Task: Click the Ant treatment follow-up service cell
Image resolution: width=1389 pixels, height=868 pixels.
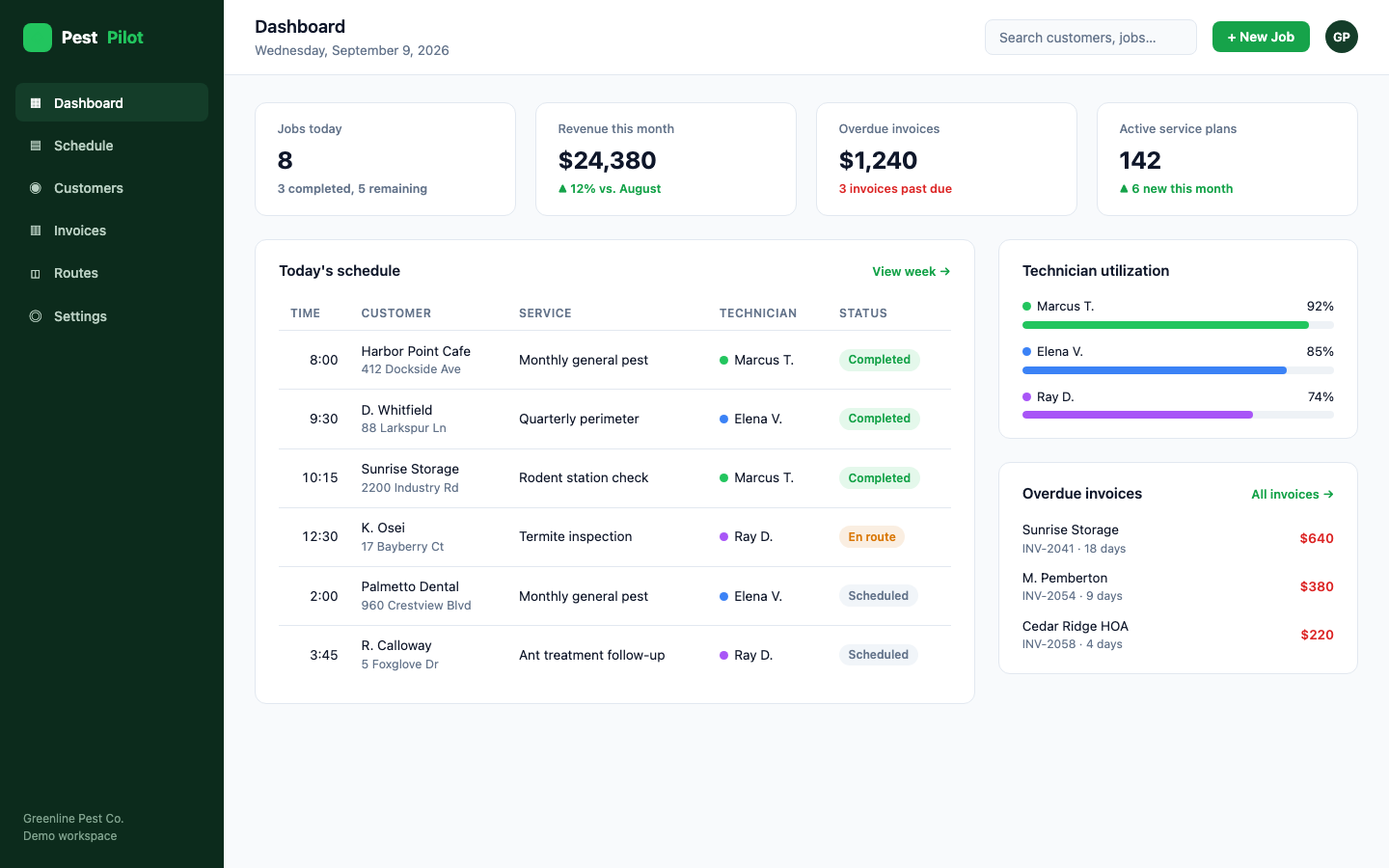Action: 592,655
